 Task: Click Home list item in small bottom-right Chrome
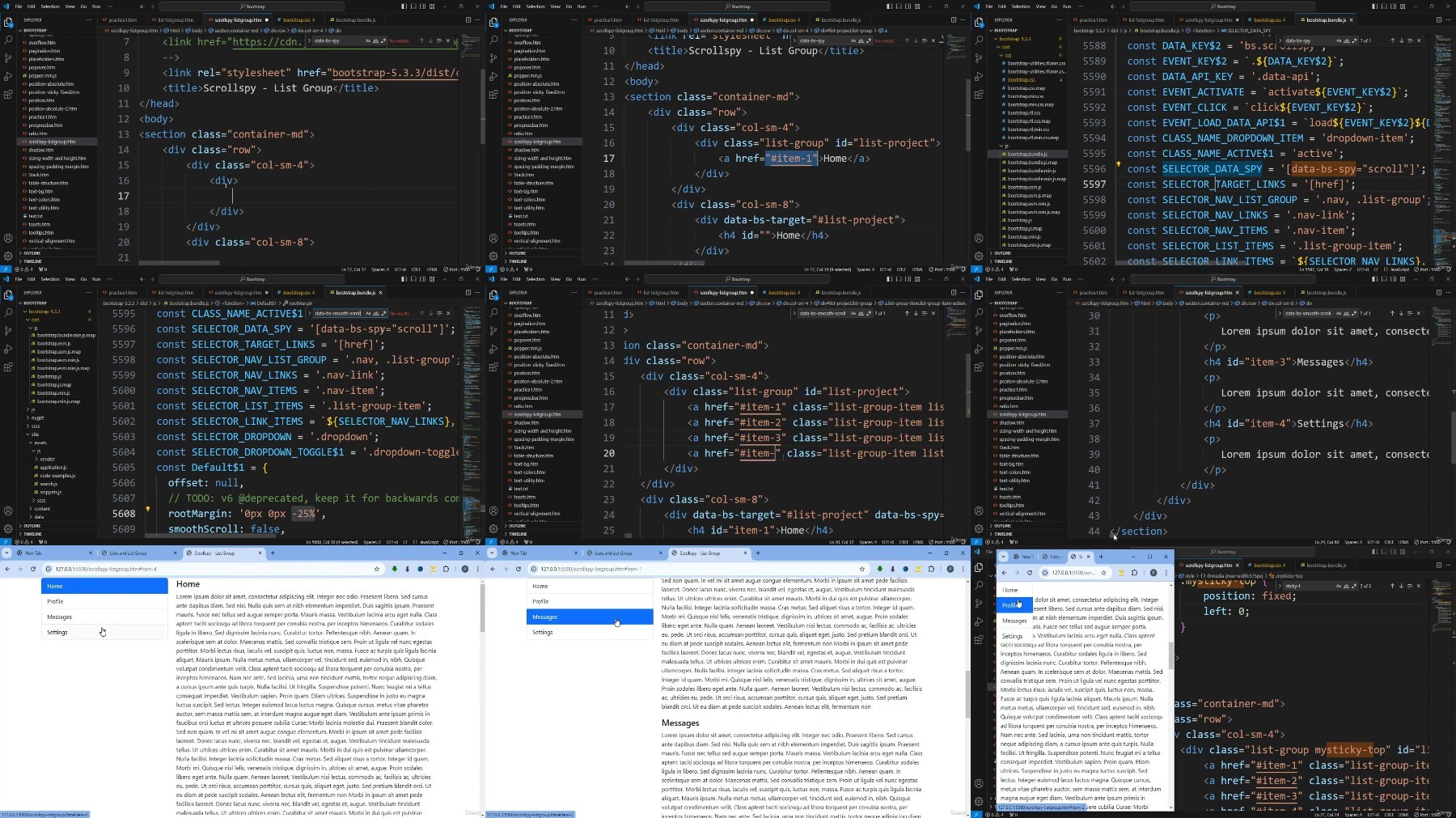(1014, 590)
